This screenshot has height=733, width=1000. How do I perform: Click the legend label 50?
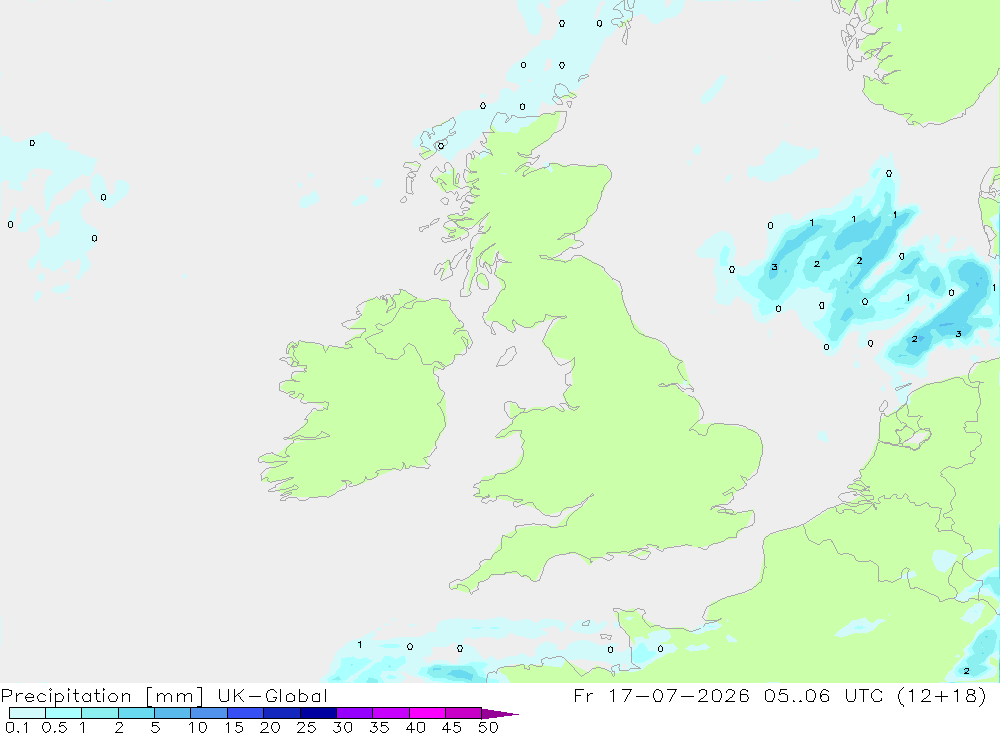489,727
